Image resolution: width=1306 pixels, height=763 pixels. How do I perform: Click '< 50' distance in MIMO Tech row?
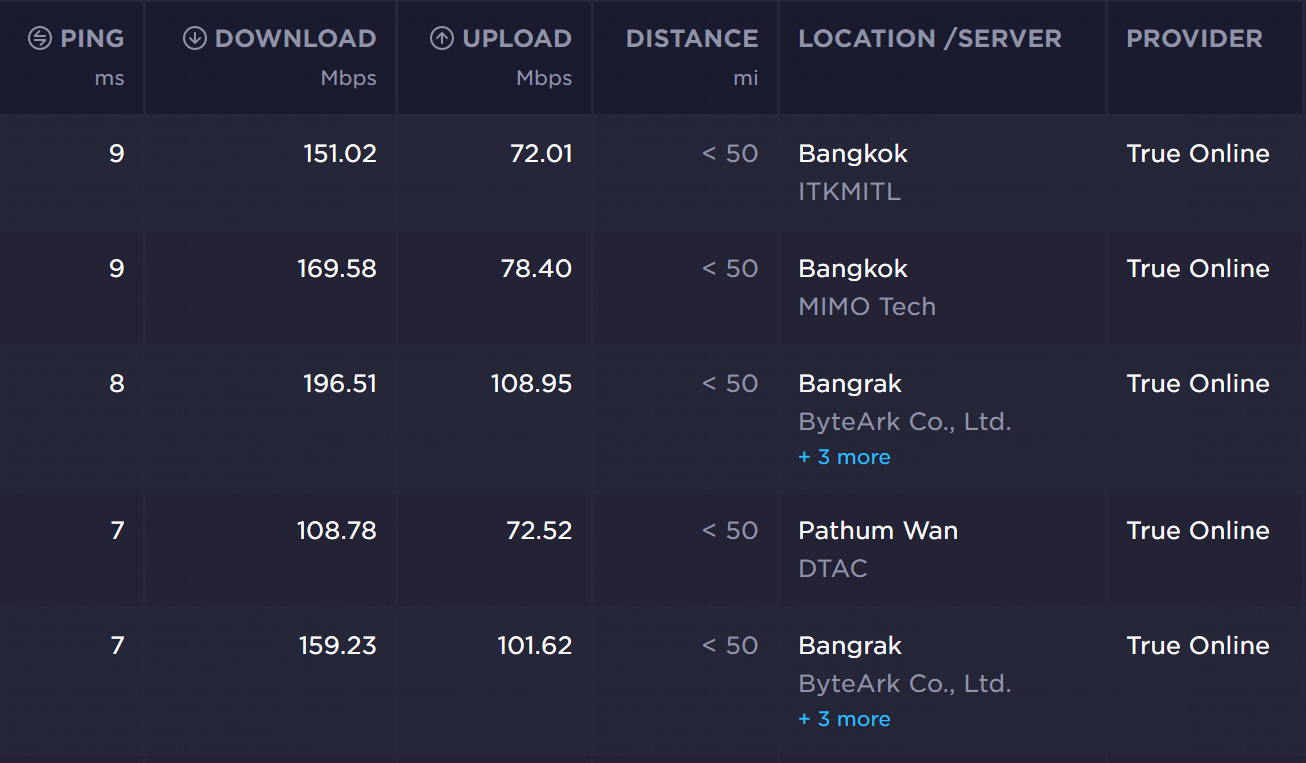(730, 269)
